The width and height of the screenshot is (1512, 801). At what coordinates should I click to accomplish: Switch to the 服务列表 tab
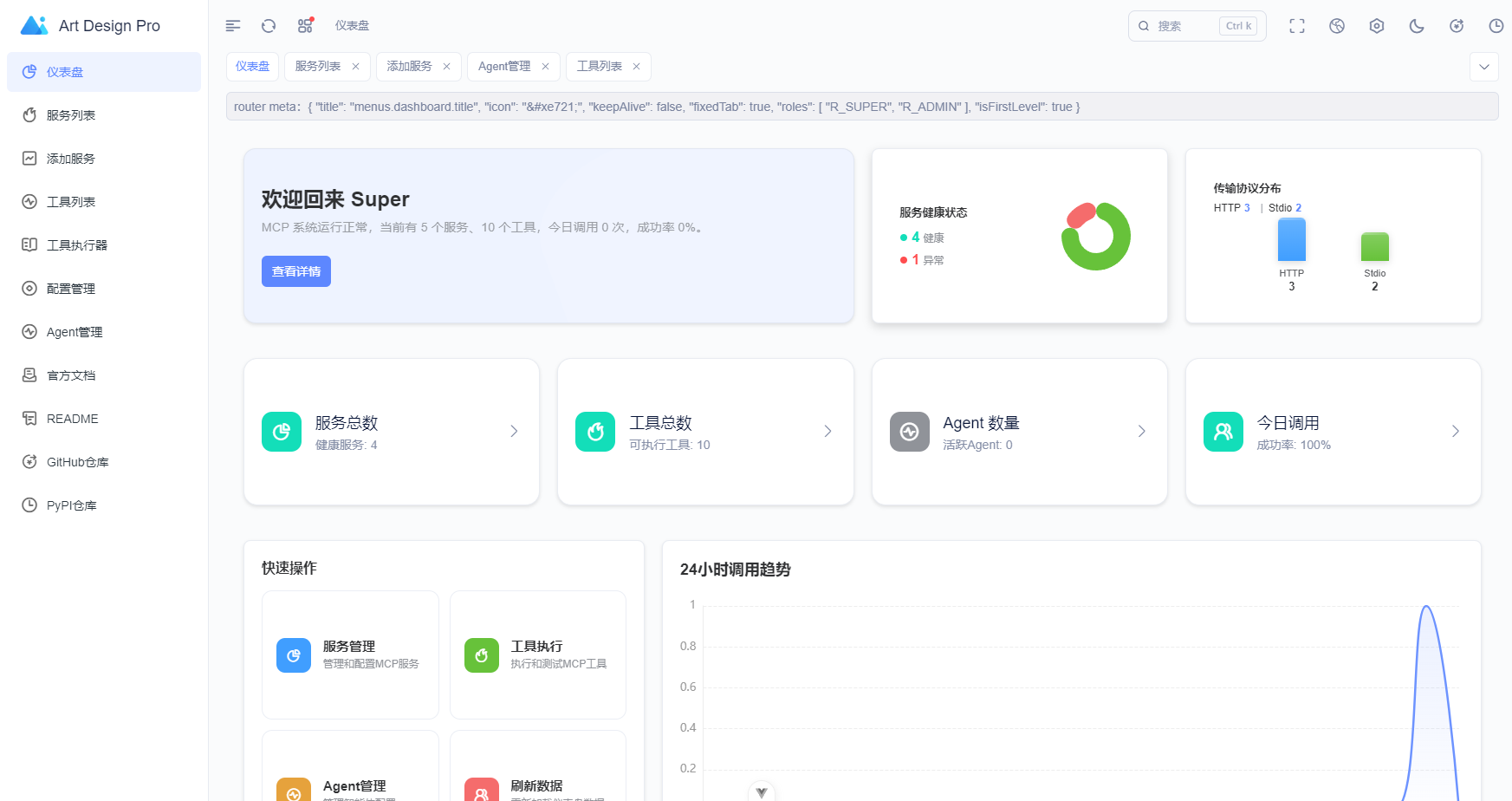tap(318, 67)
